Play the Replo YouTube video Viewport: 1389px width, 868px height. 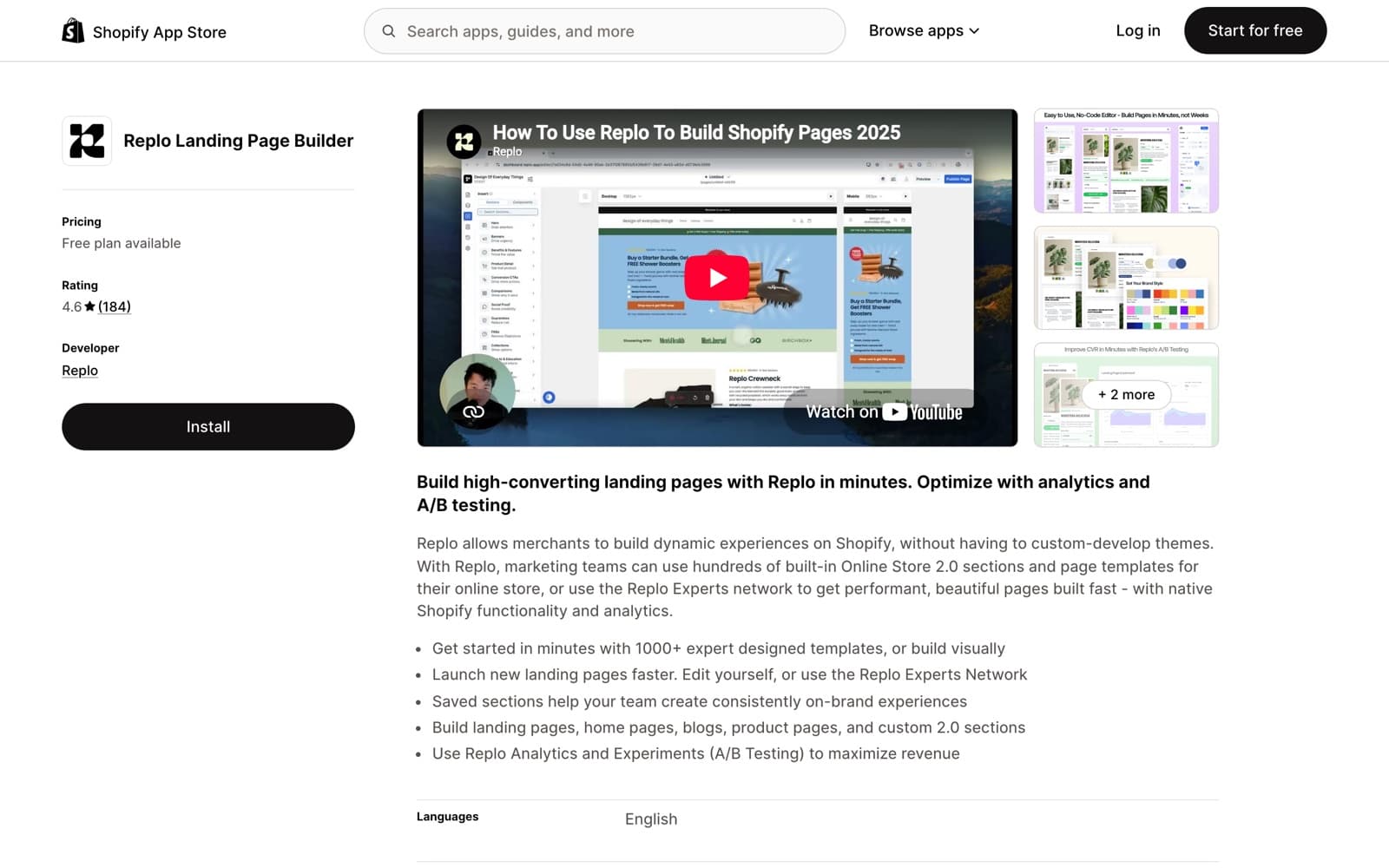[717, 278]
